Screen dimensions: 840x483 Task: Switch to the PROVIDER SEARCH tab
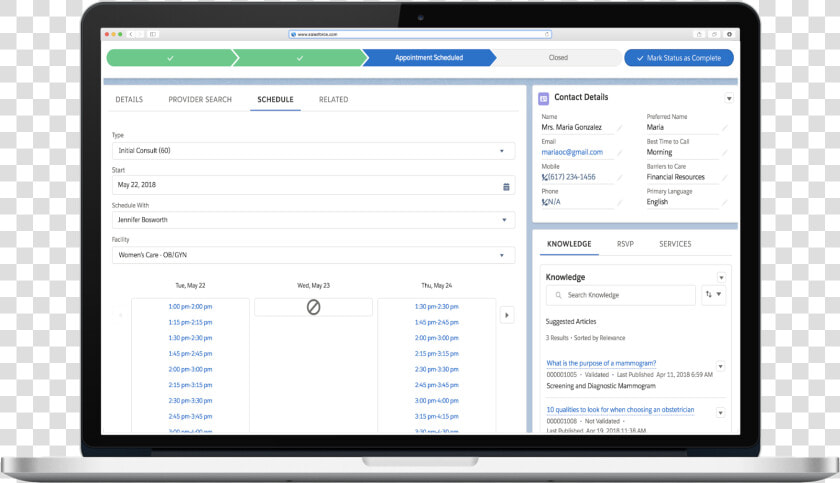[x=200, y=100]
